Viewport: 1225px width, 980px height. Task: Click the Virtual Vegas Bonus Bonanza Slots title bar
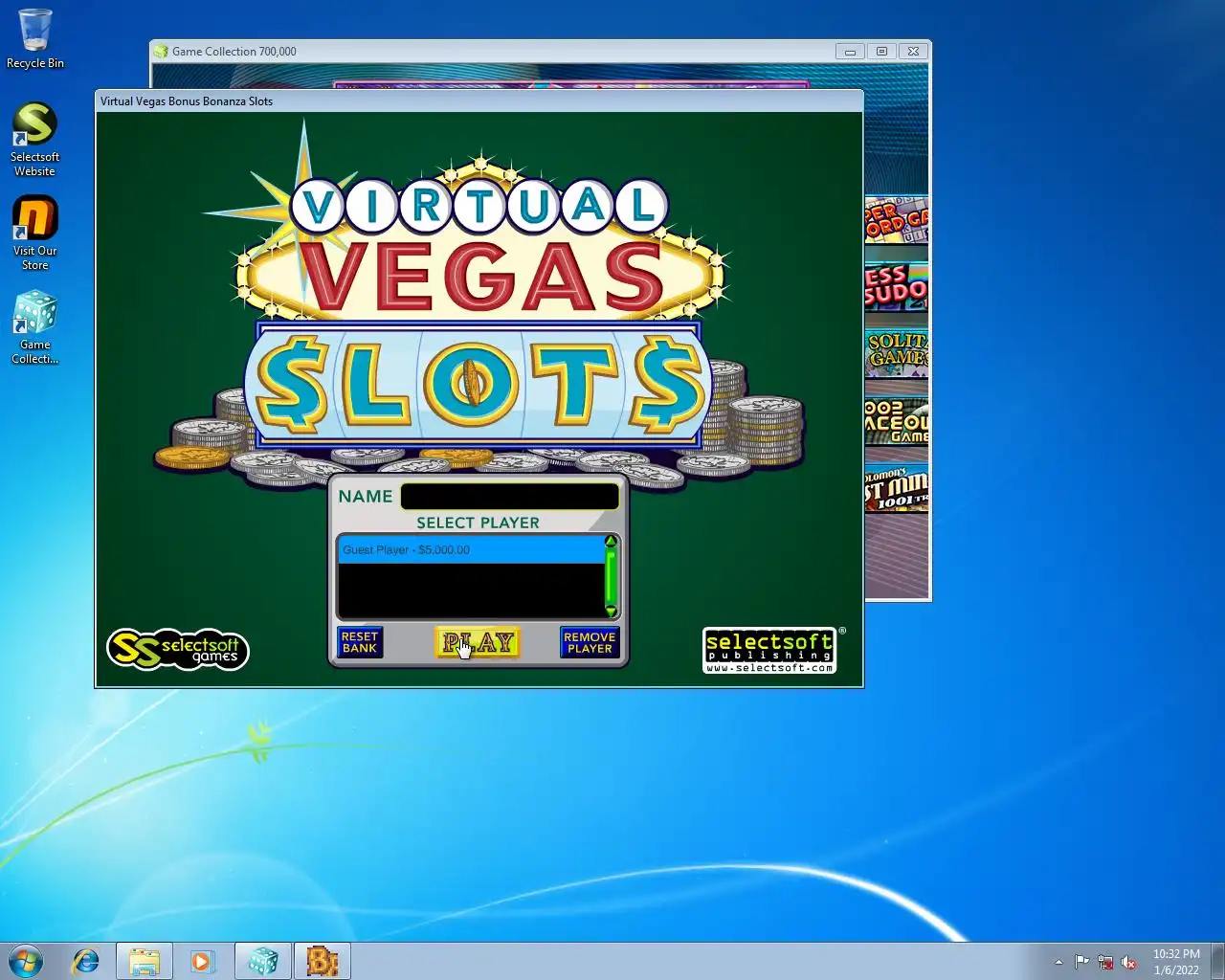pyautogui.click(x=479, y=100)
